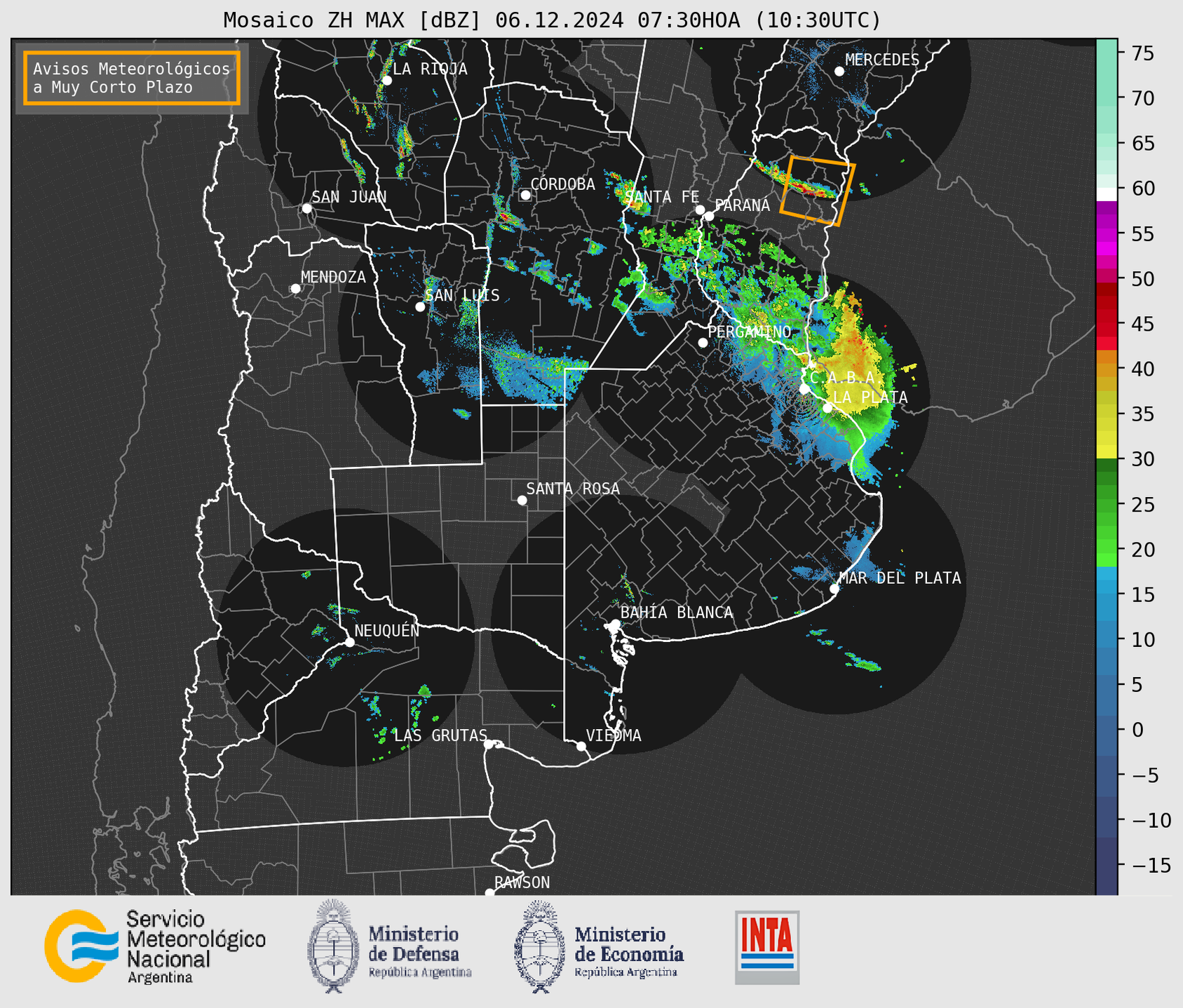Click the Mosaico ZH MAX title text
1183x1008 pixels.
552,20
